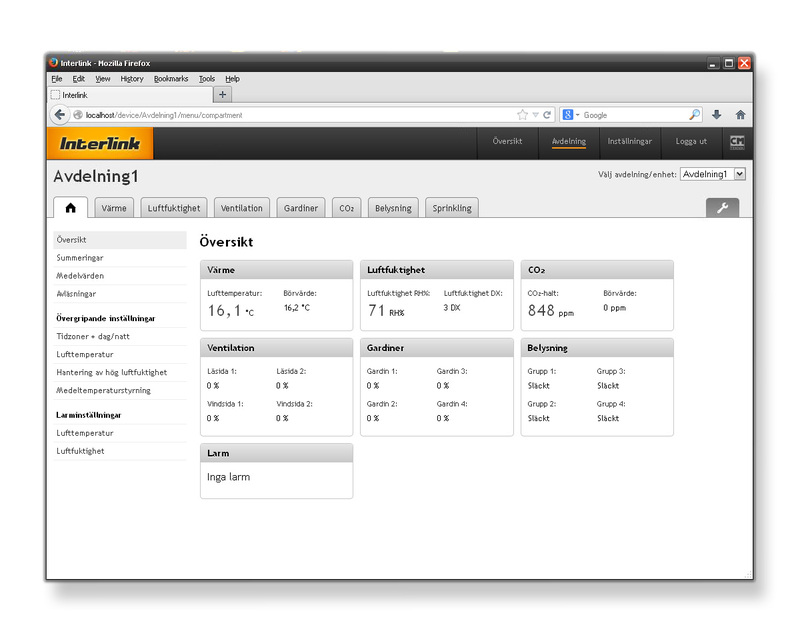This screenshot has width=800, height=633.
Task: Click the CM logo icon in header
Action: pyautogui.click(x=737, y=142)
